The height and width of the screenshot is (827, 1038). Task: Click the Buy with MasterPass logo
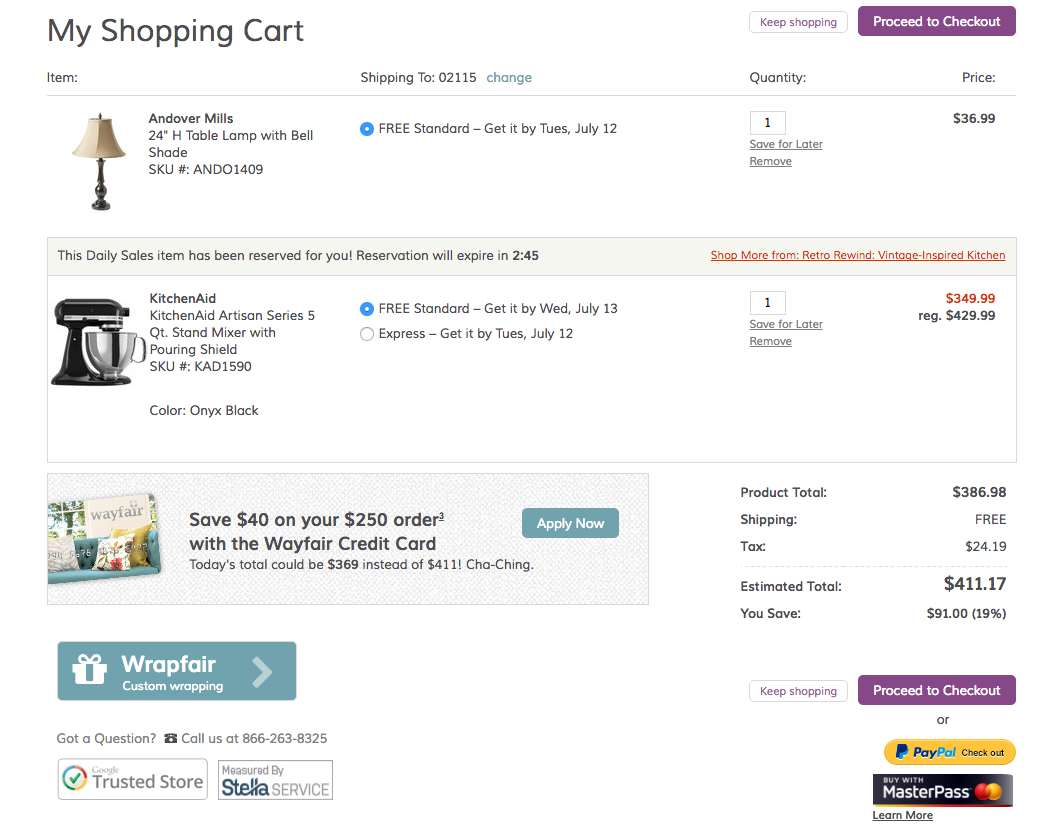[x=942, y=791]
